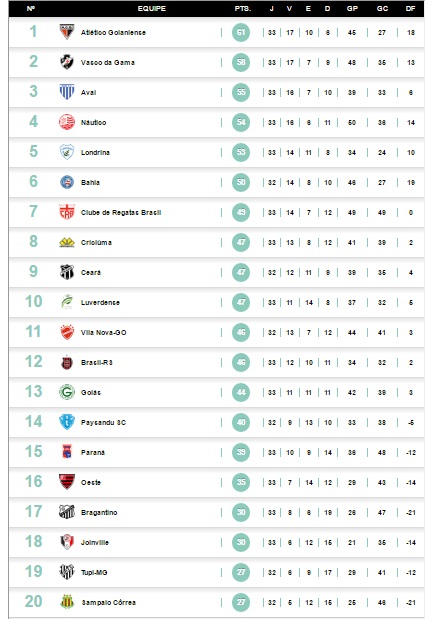Click the 27 points badge for Tupi-MG
The image size is (438, 619).
click(x=241, y=572)
